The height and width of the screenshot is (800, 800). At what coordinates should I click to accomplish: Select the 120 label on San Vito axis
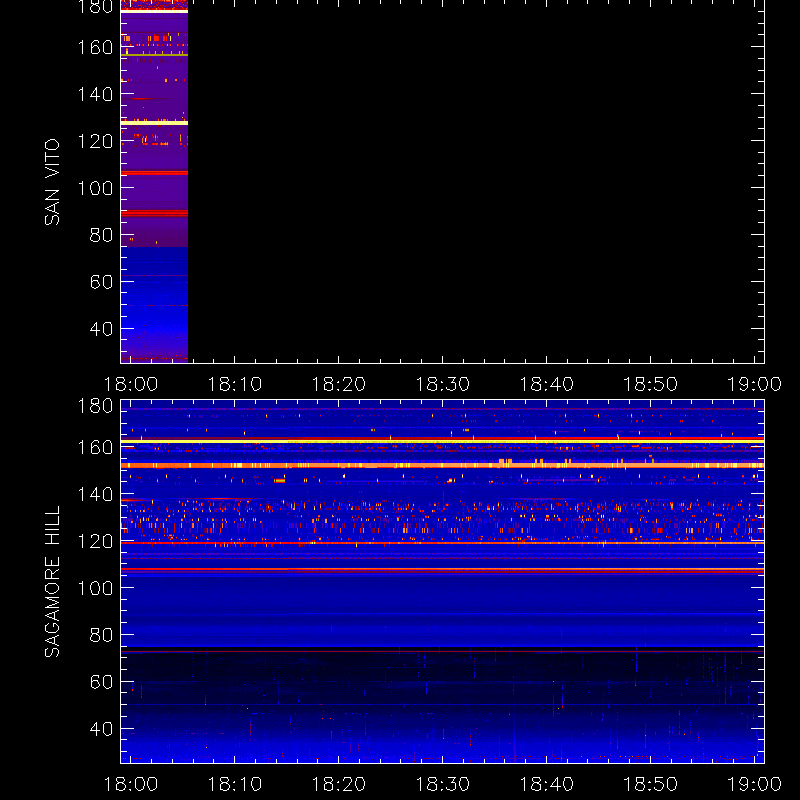(95, 141)
